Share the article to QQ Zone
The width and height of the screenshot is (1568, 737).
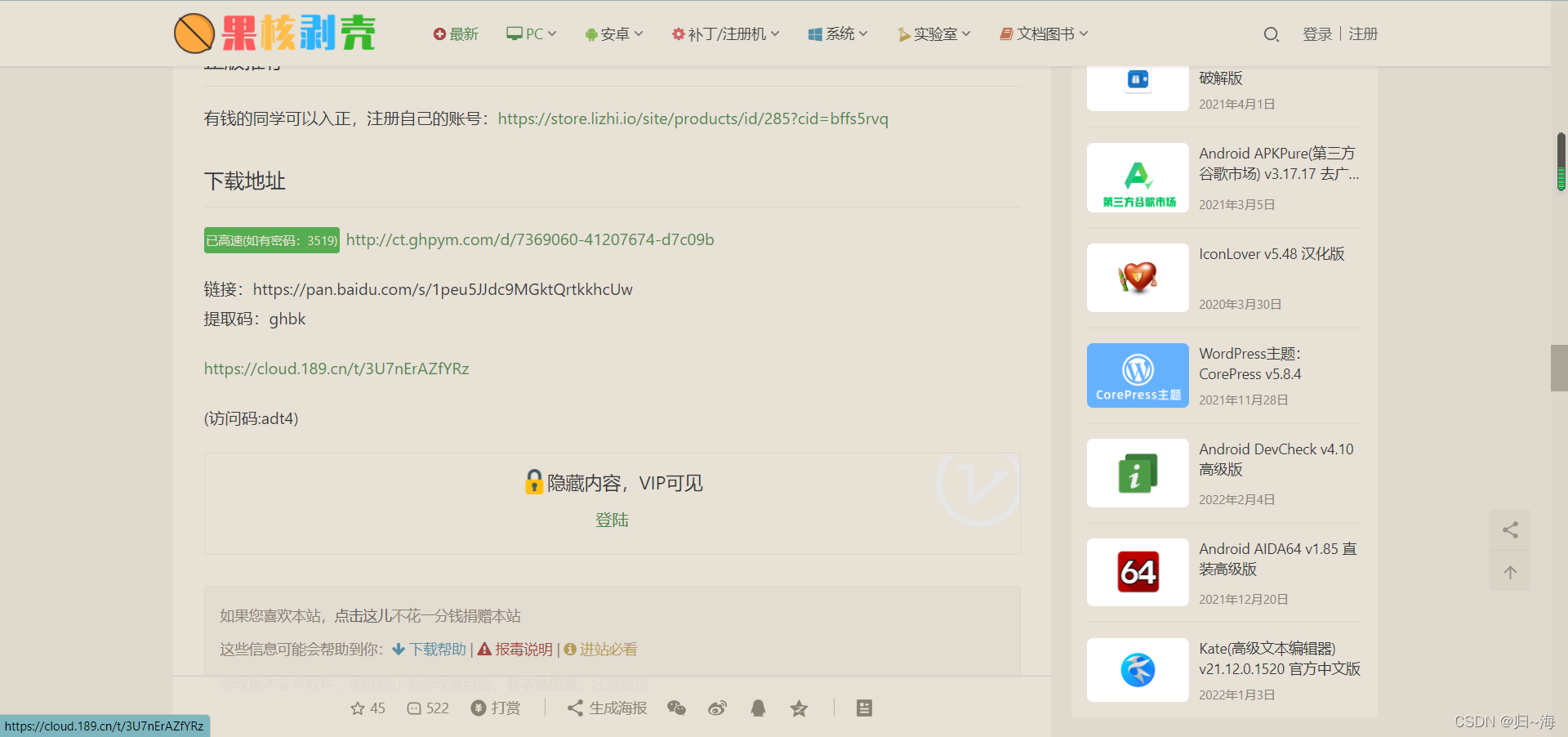point(799,708)
